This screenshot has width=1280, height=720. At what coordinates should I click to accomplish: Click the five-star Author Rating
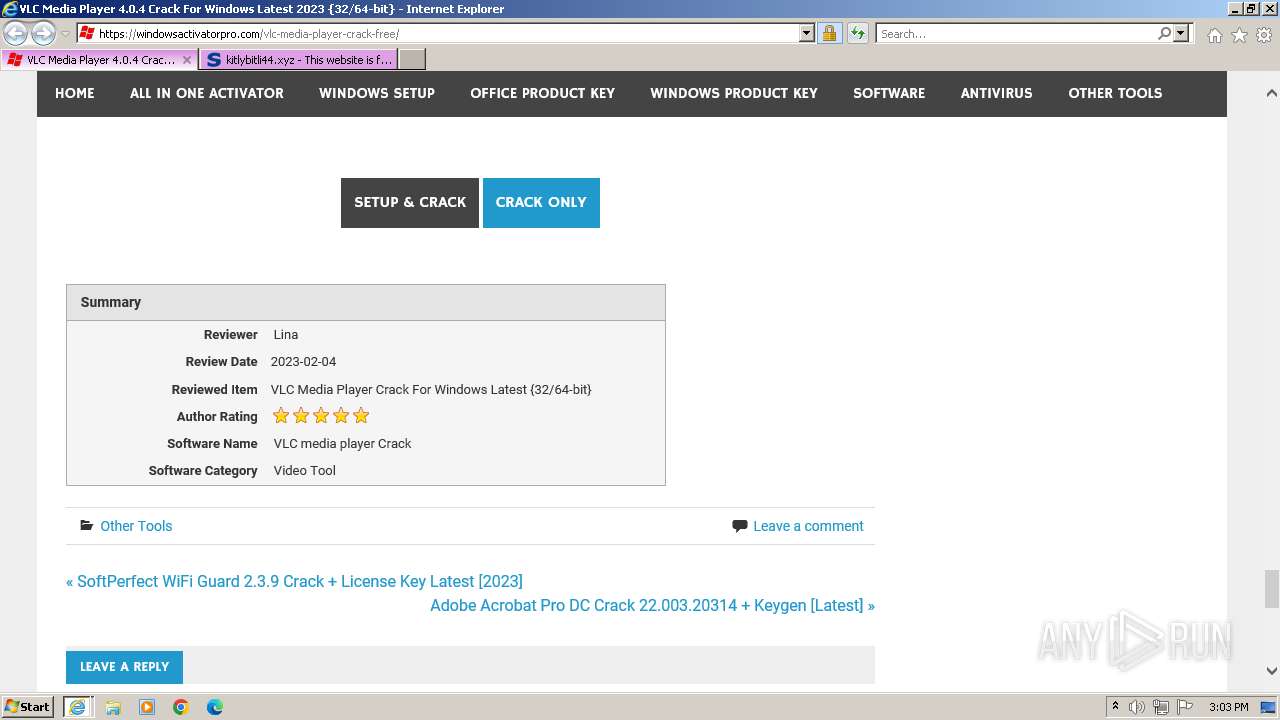pyautogui.click(x=321, y=416)
